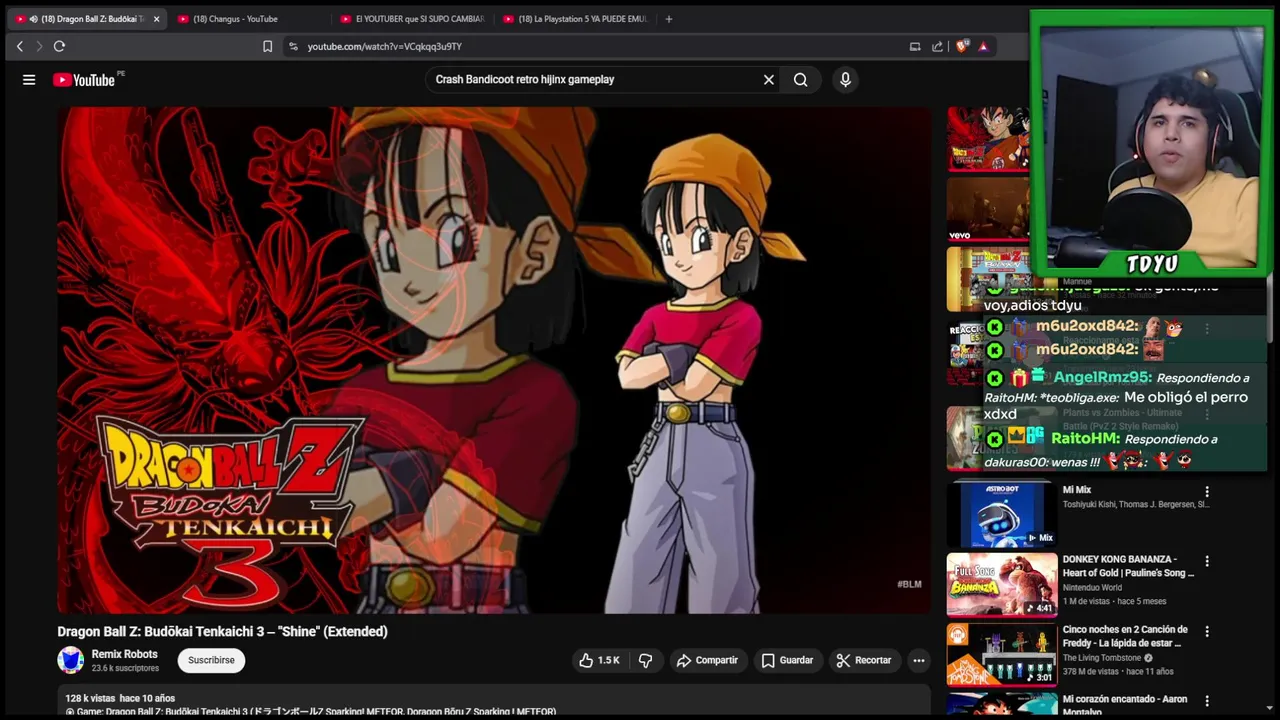This screenshot has width=1280, height=720.
Task: Go to YouTube home via logo
Action: tap(84, 80)
